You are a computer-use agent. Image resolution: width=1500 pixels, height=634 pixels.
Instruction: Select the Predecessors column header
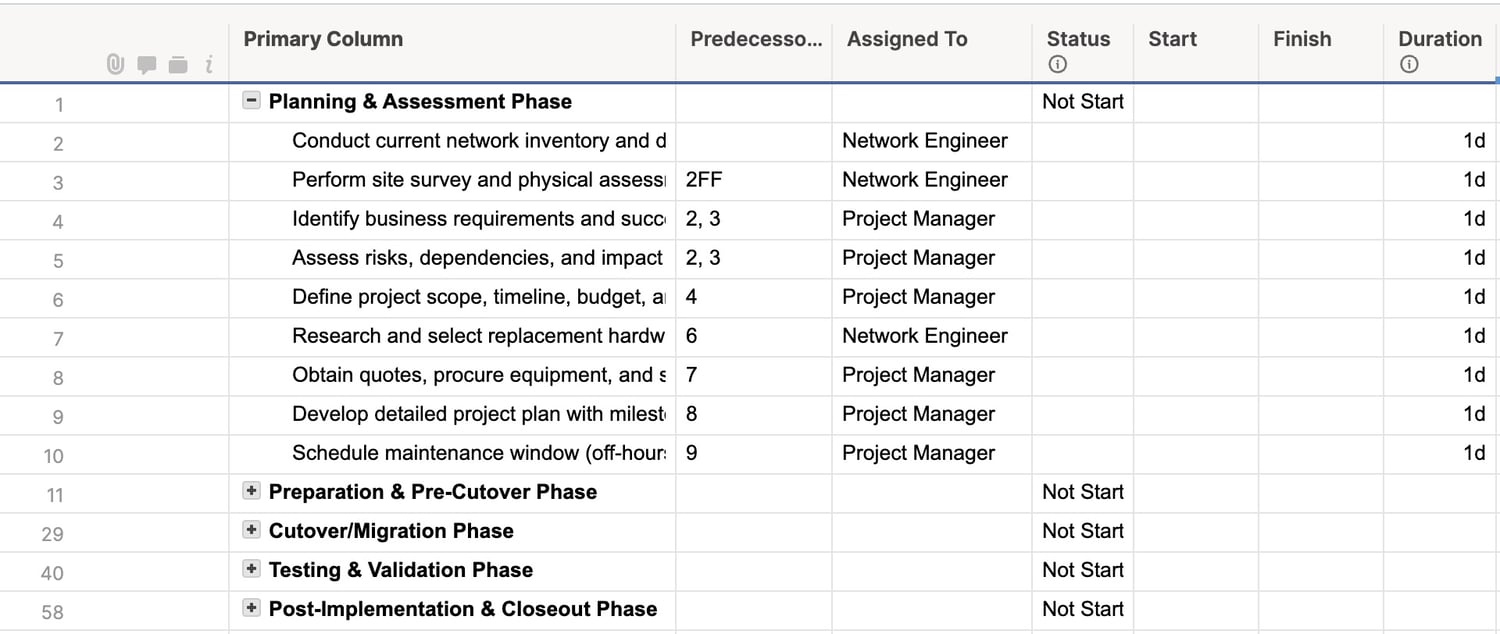[x=755, y=40]
